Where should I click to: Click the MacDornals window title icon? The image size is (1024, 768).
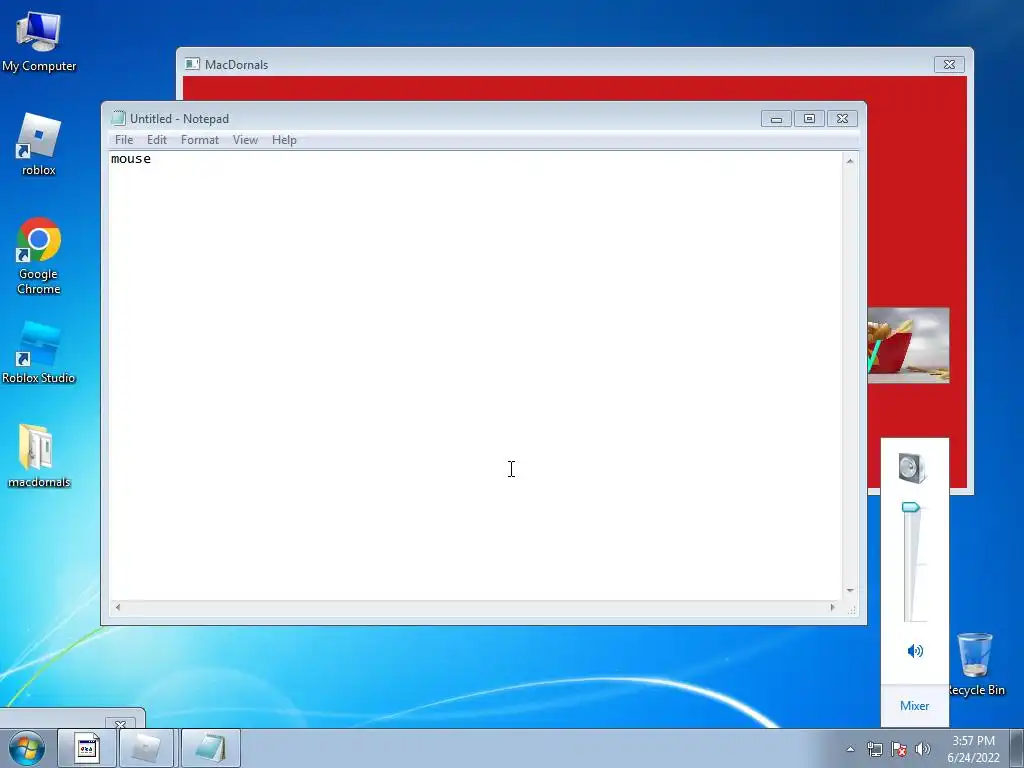point(192,64)
